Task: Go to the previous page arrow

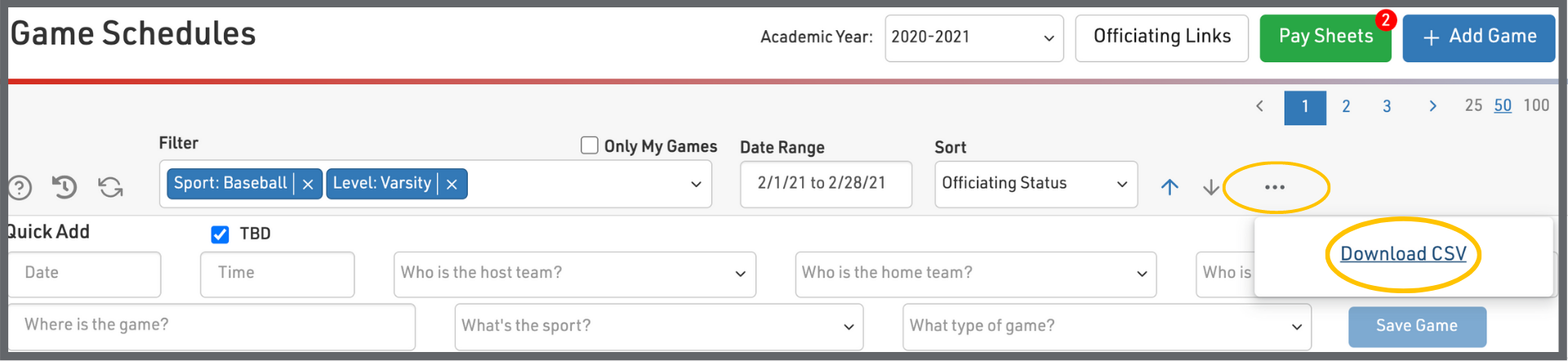Action: coord(1260,106)
